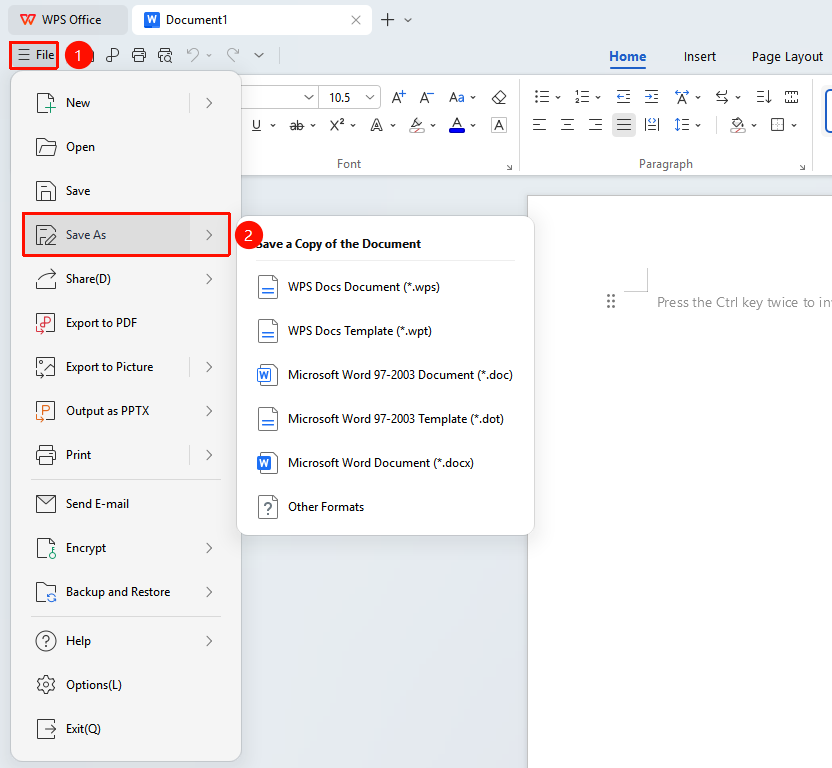This screenshot has width=832, height=768.
Task: Decrease font size with A- icon
Action: click(x=426, y=98)
